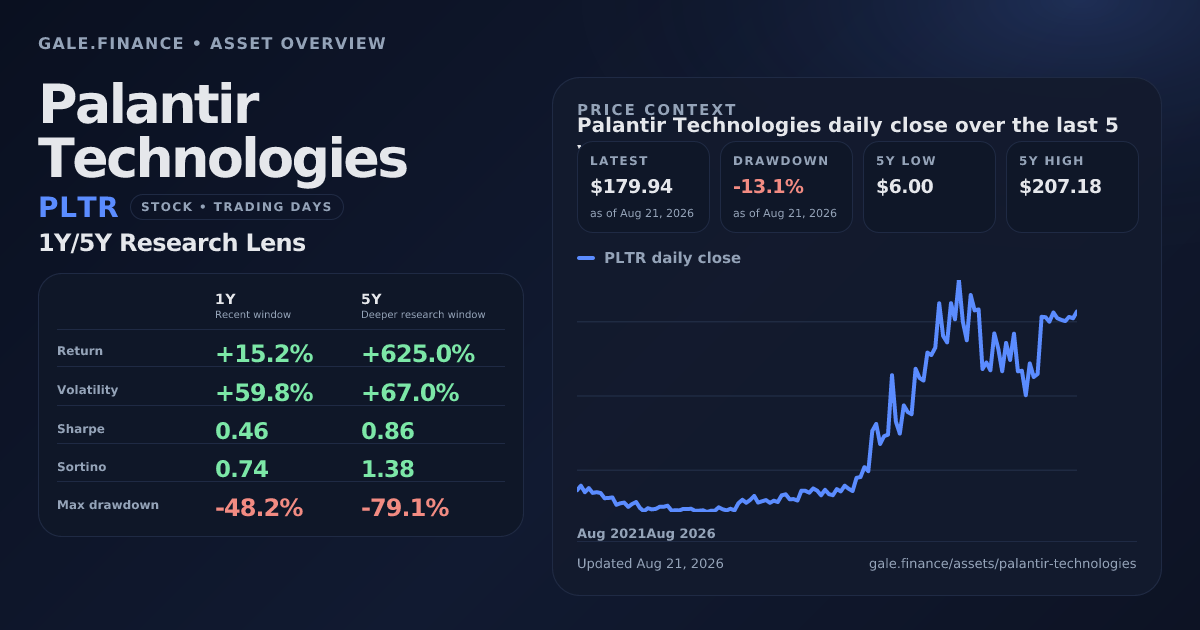The width and height of the screenshot is (1200, 630).
Task: Click the STOCK • TRADING DAYS badge
Action: (x=236, y=207)
